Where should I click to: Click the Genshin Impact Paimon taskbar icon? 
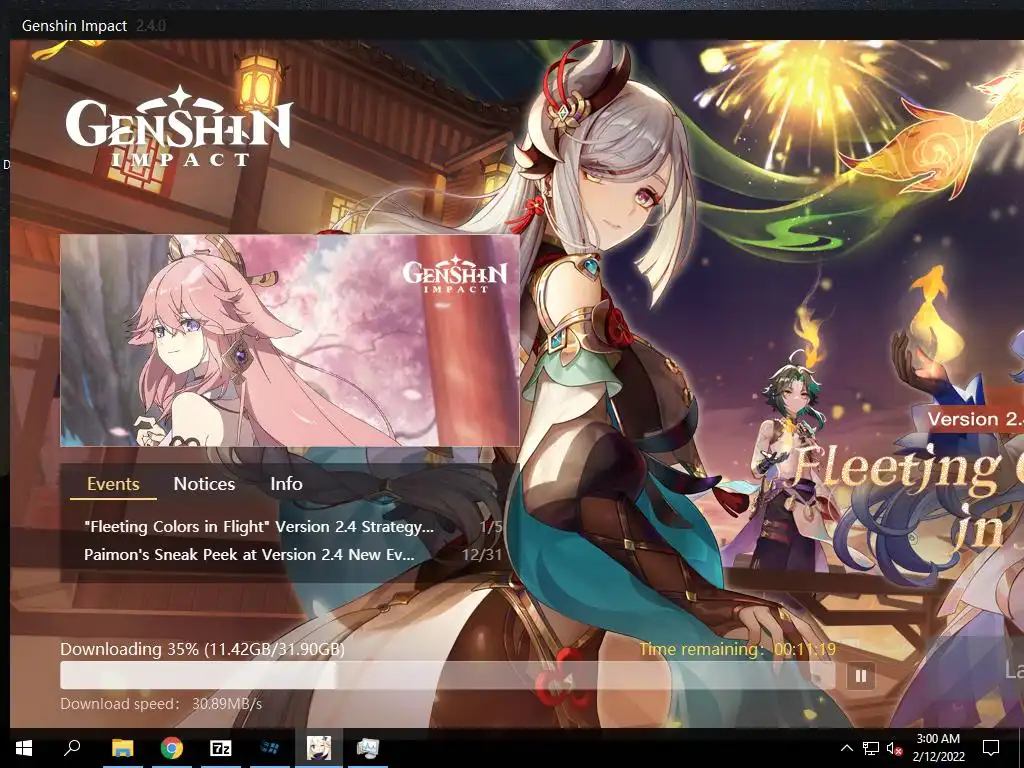pos(318,748)
